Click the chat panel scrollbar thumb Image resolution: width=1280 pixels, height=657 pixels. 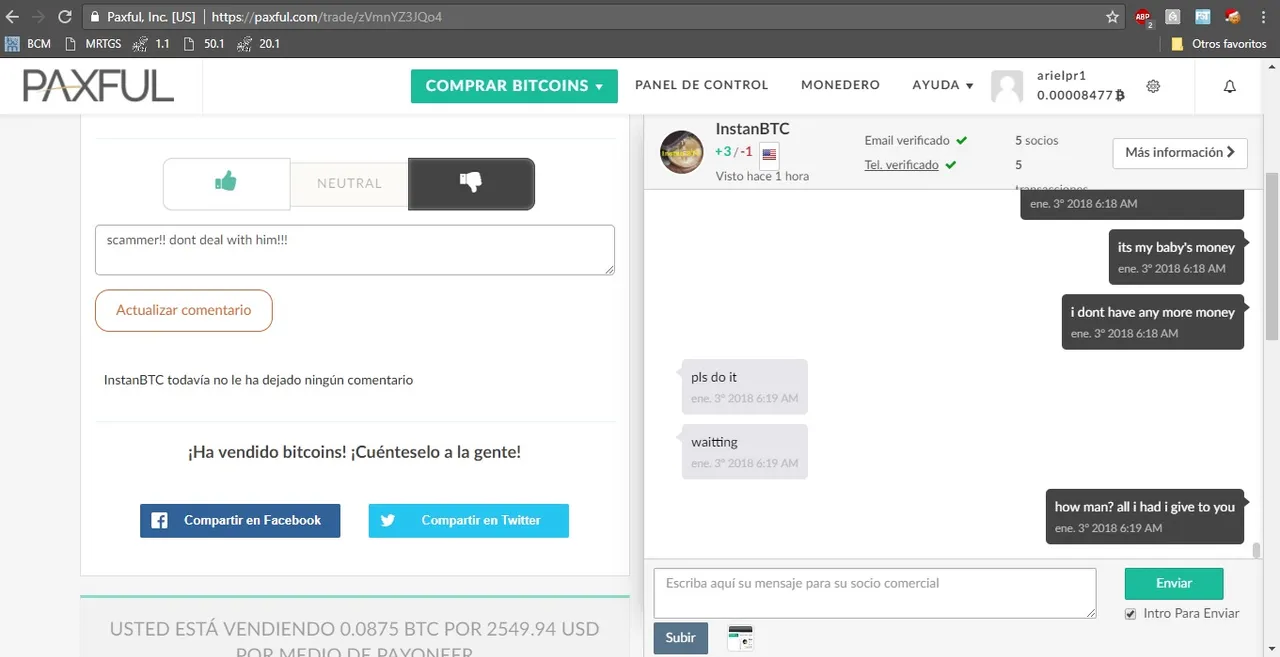1255,550
